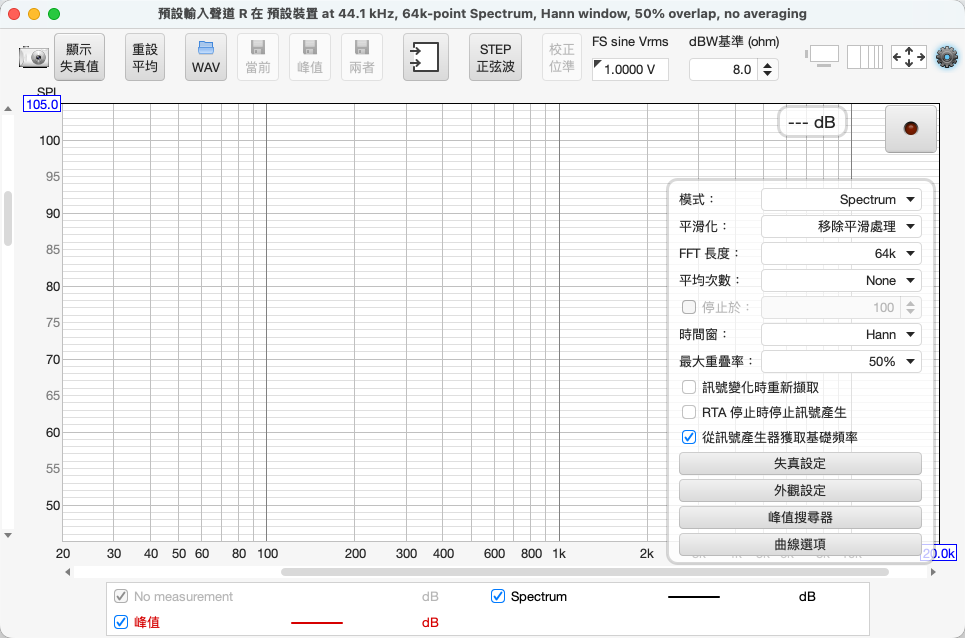The image size is (965, 638).
Task: Toggle the 峰值 trace checkbox
Action: click(x=121, y=622)
